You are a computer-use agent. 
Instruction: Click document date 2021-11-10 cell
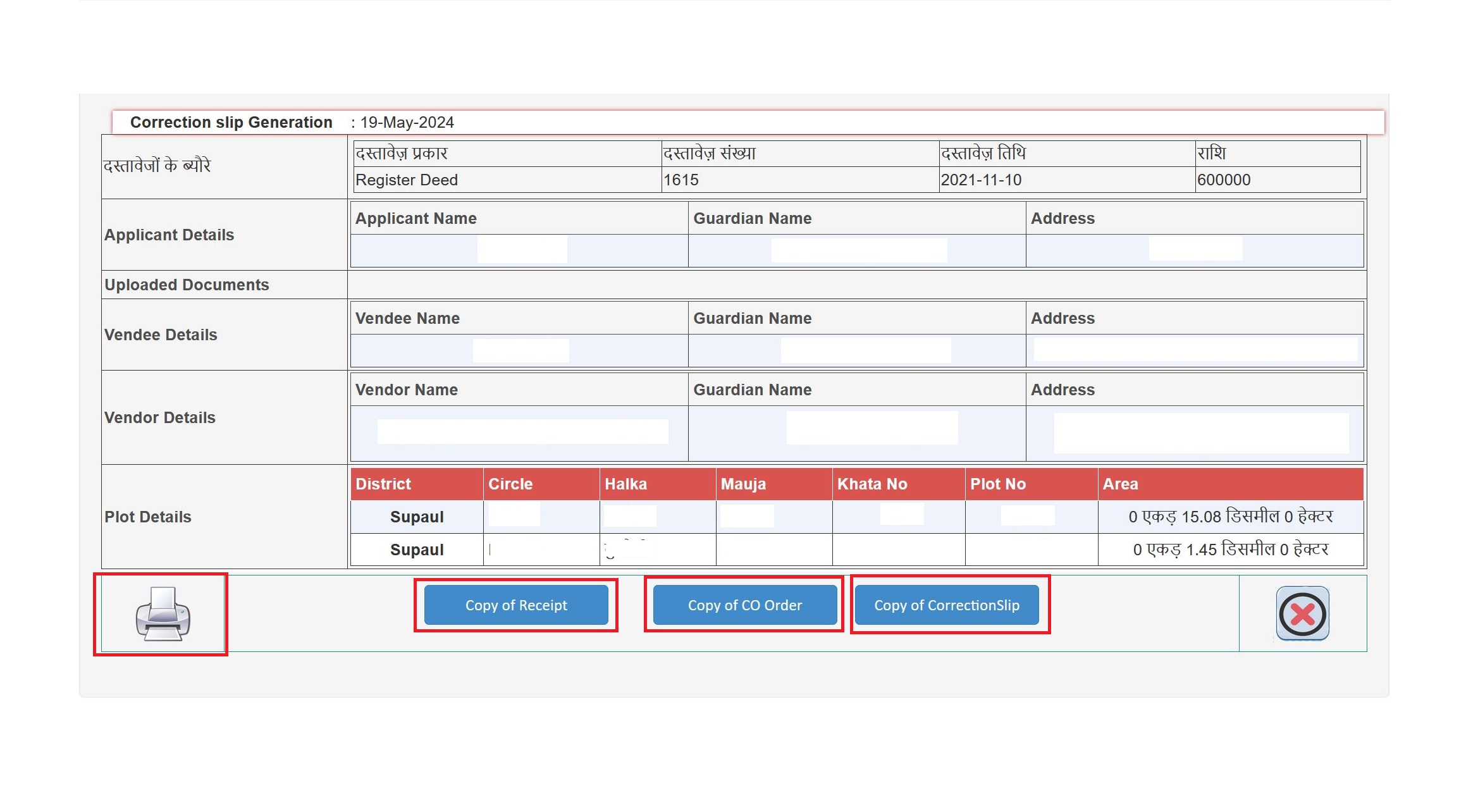pyautogui.click(x=981, y=180)
